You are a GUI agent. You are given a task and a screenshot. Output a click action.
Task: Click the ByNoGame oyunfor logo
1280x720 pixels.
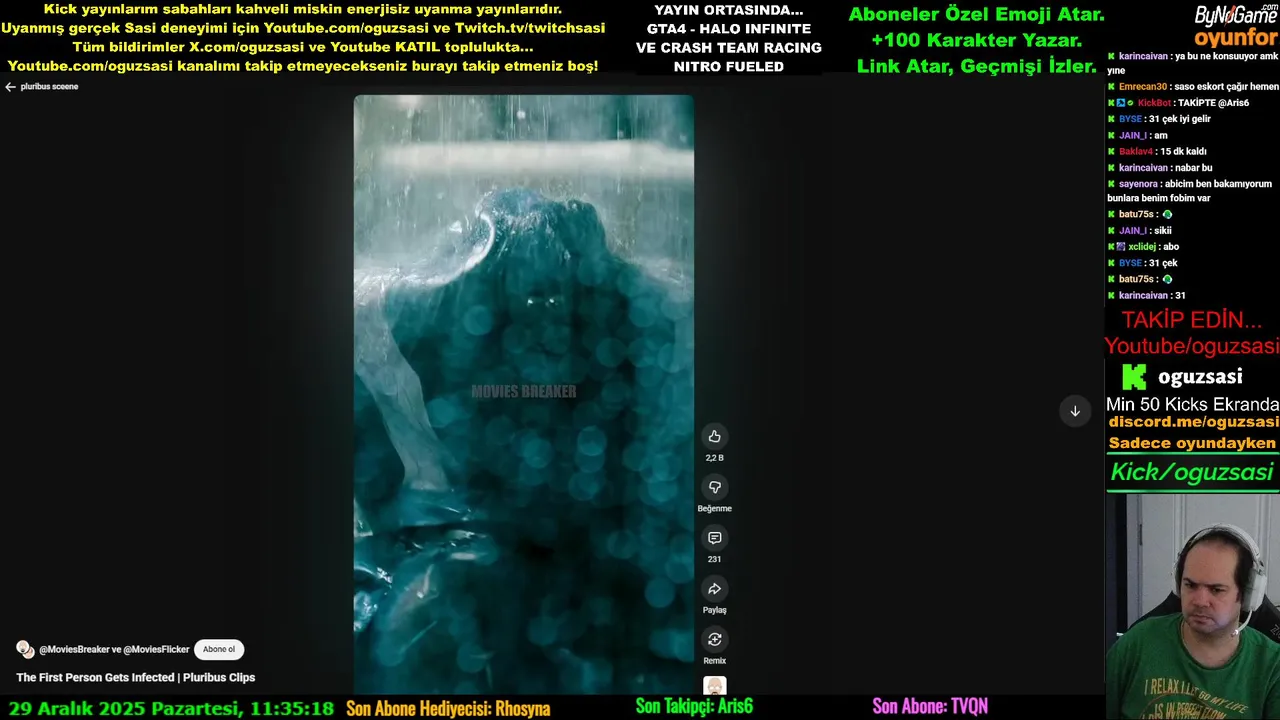point(1236,26)
